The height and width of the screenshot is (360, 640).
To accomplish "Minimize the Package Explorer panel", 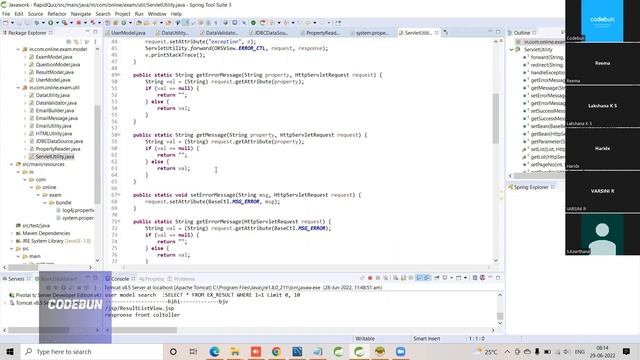I will coord(87,31).
